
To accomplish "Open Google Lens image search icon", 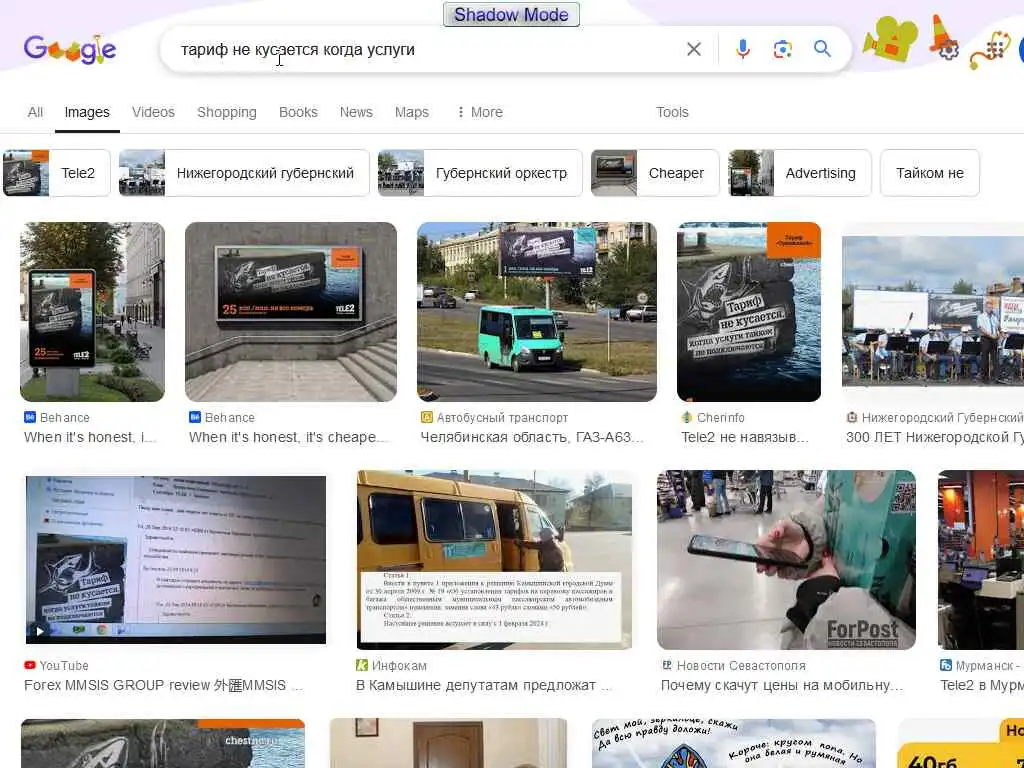I will coord(782,49).
